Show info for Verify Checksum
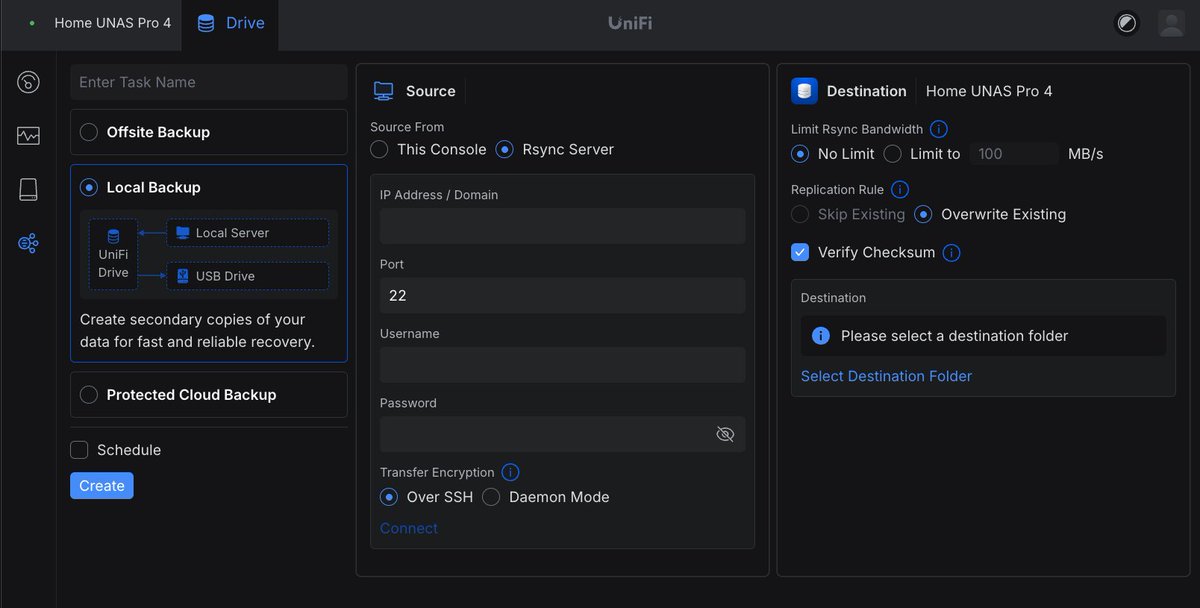 (951, 252)
